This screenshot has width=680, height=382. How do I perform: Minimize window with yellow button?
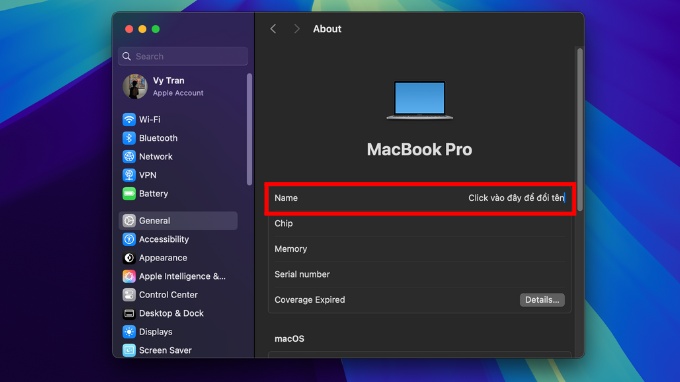(x=142, y=29)
